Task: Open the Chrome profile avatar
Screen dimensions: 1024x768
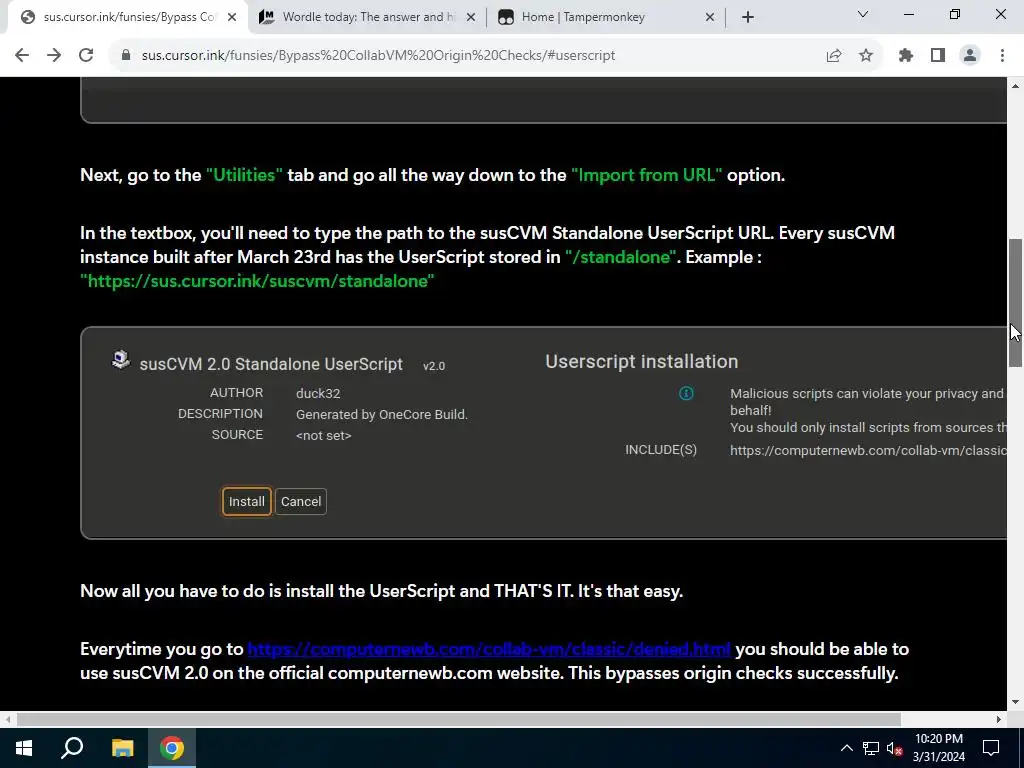Action: [x=970, y=56]
